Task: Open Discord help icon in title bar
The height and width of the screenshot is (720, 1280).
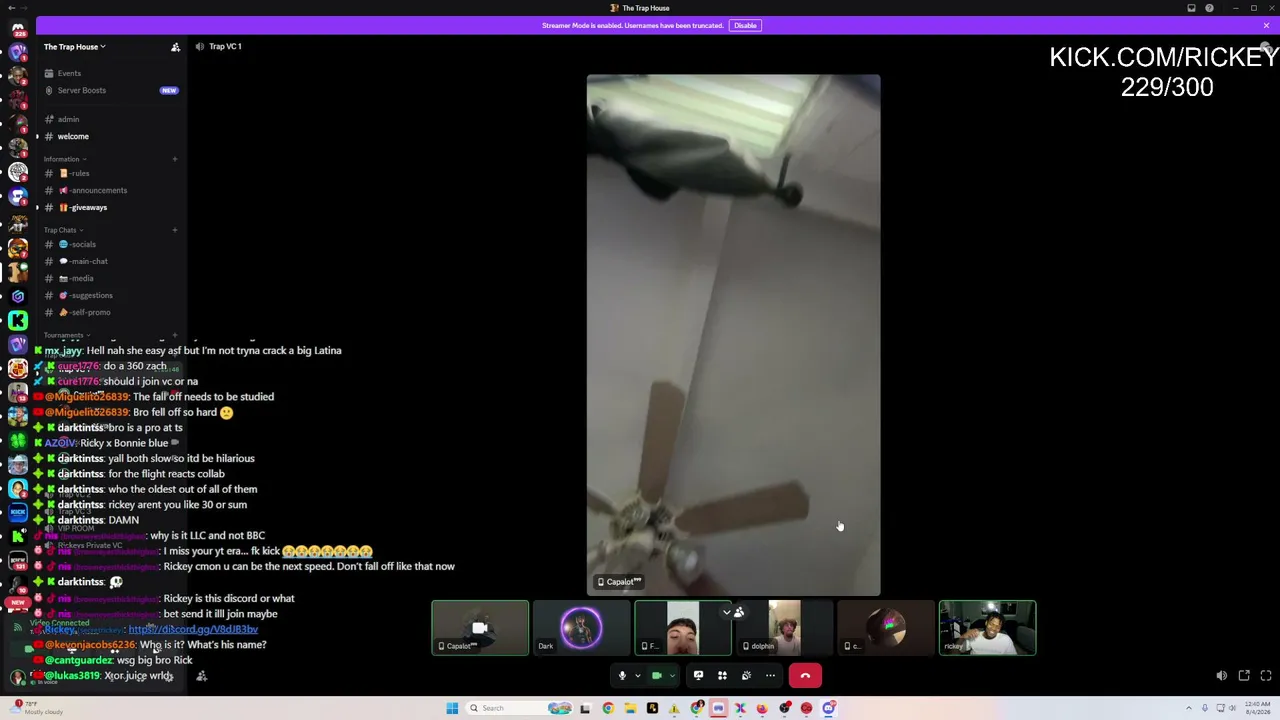Action: coord(1209,8)
